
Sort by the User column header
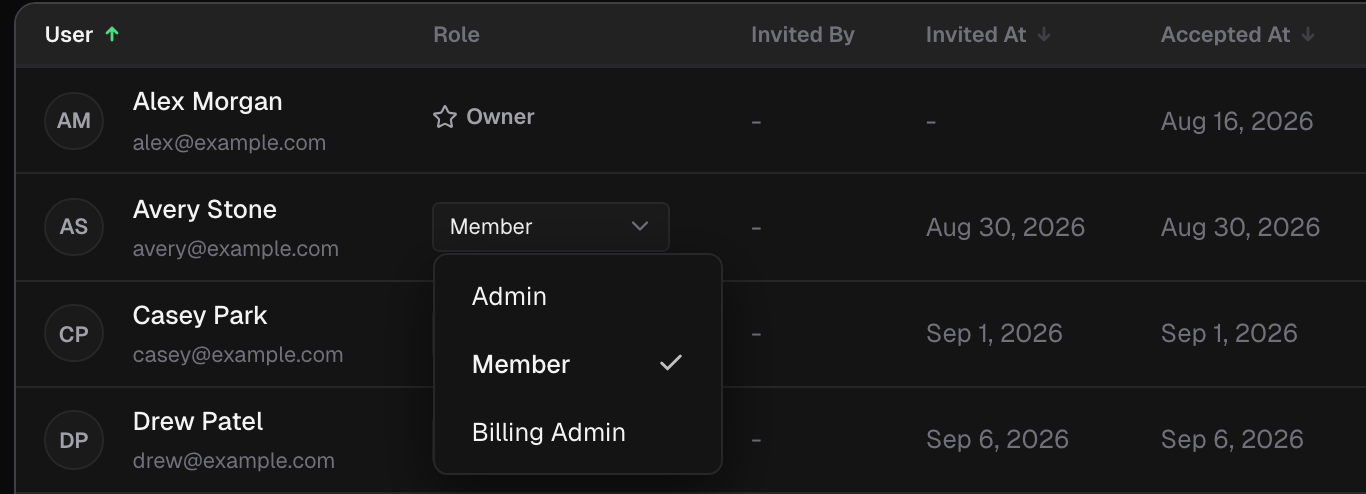[x=69, y=35]
